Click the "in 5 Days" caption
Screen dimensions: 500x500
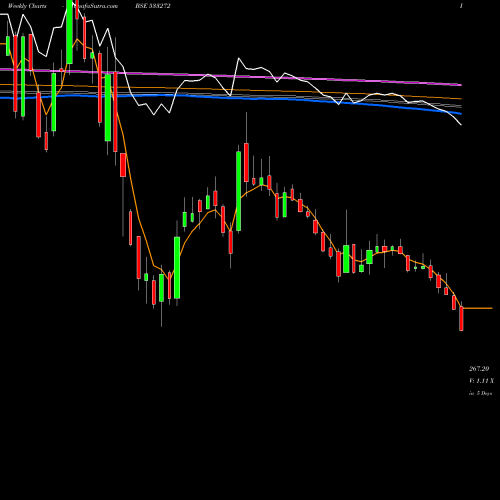pos(480,393)
